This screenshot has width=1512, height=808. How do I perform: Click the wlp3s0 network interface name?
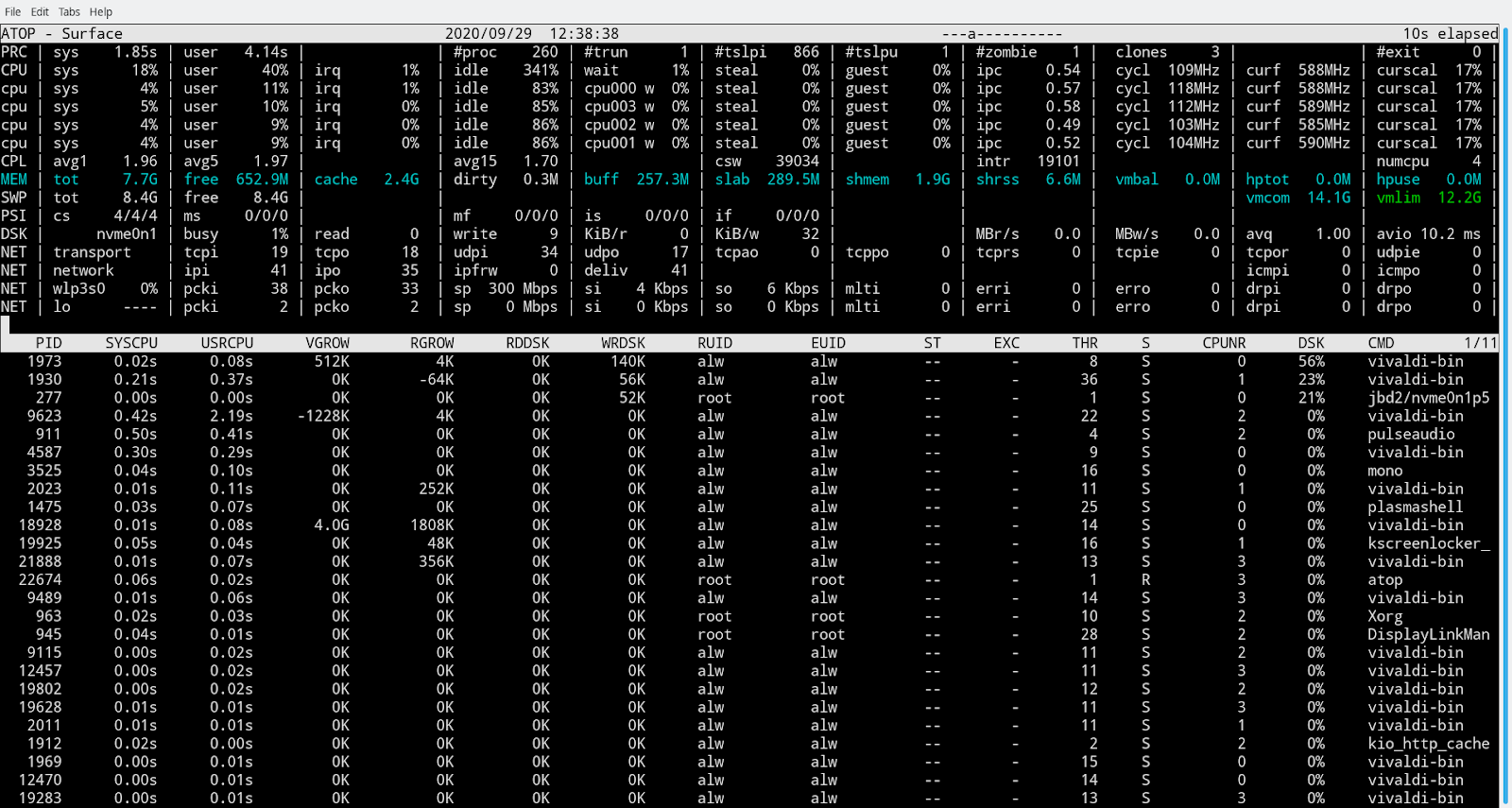79,289
